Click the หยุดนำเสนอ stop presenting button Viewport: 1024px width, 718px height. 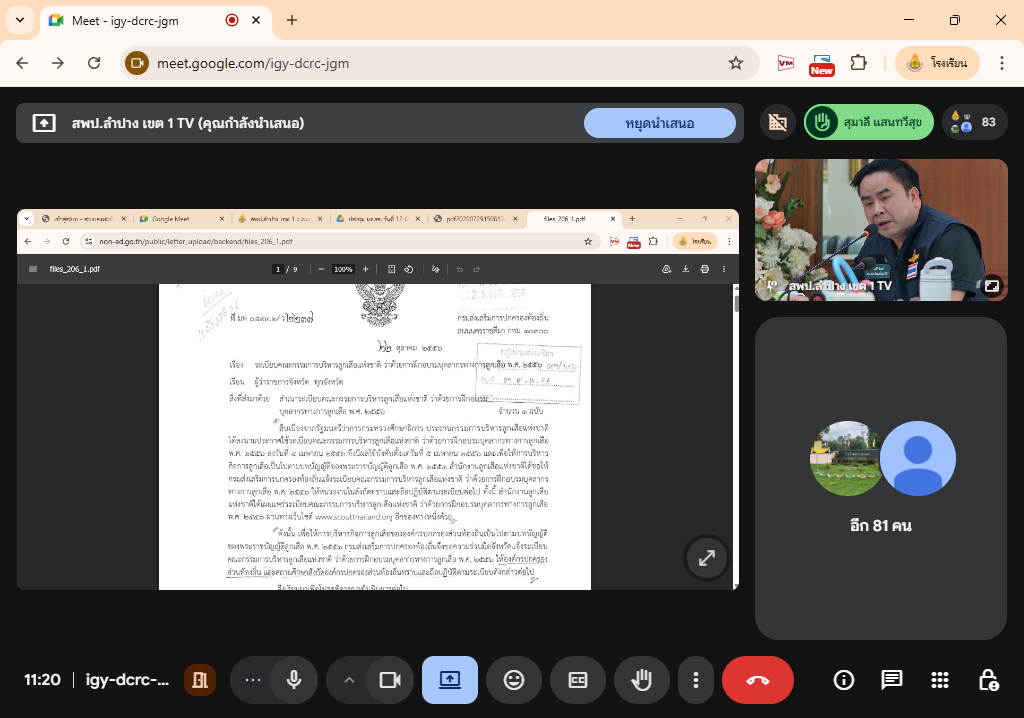point(659,123)
